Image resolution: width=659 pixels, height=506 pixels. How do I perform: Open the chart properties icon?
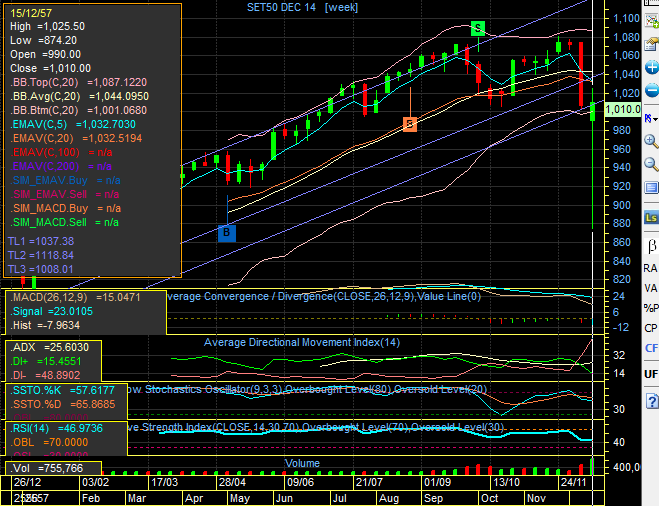[652, 44]
